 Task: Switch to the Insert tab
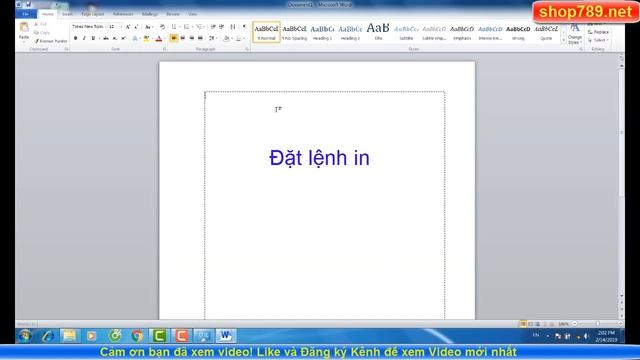(x=67, y=14)
